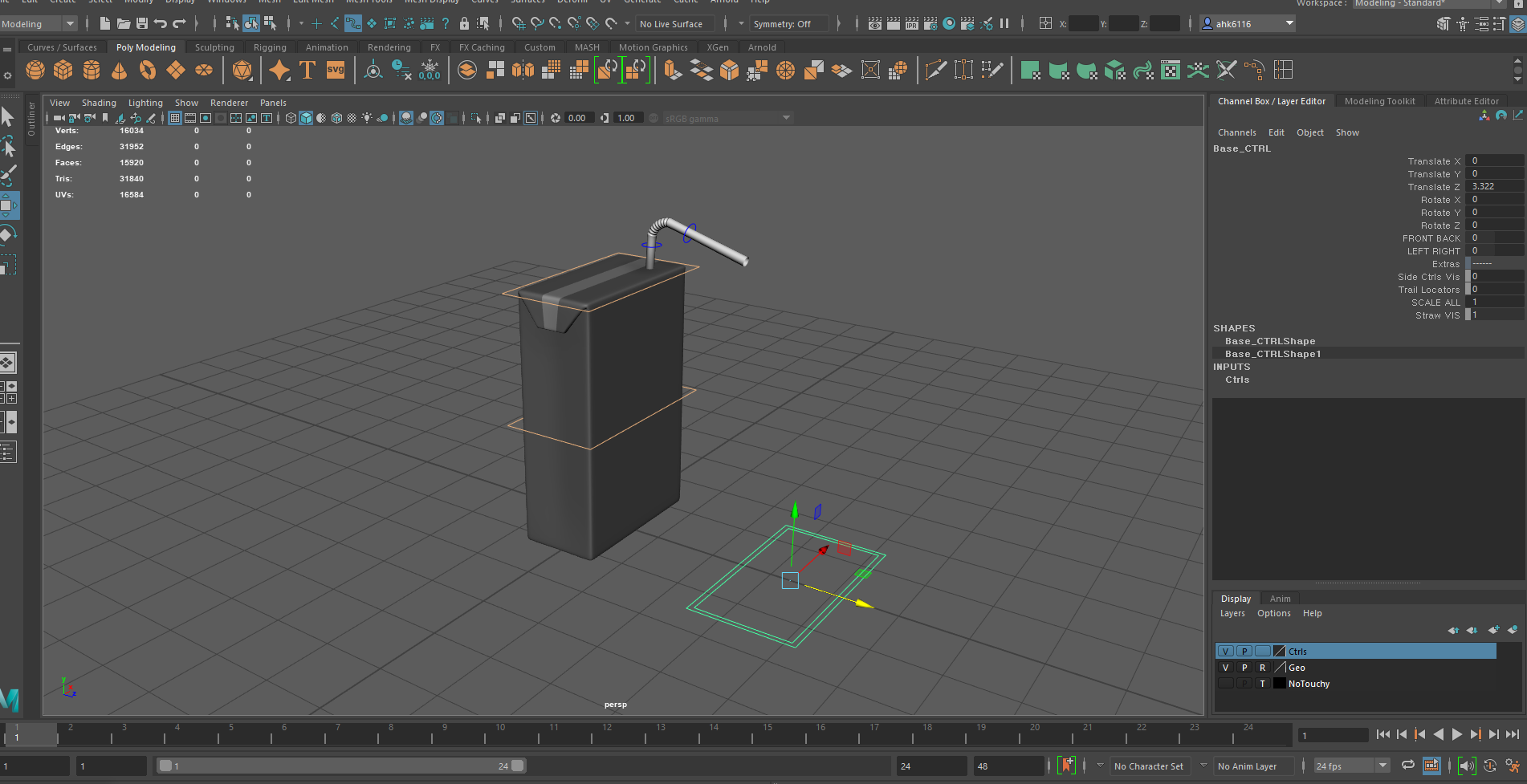Viewport: 1527px width, 784px height.
Task: Click the Ctrls layer color swatch
Action: pyautogui.click(x=1279, y=651)
